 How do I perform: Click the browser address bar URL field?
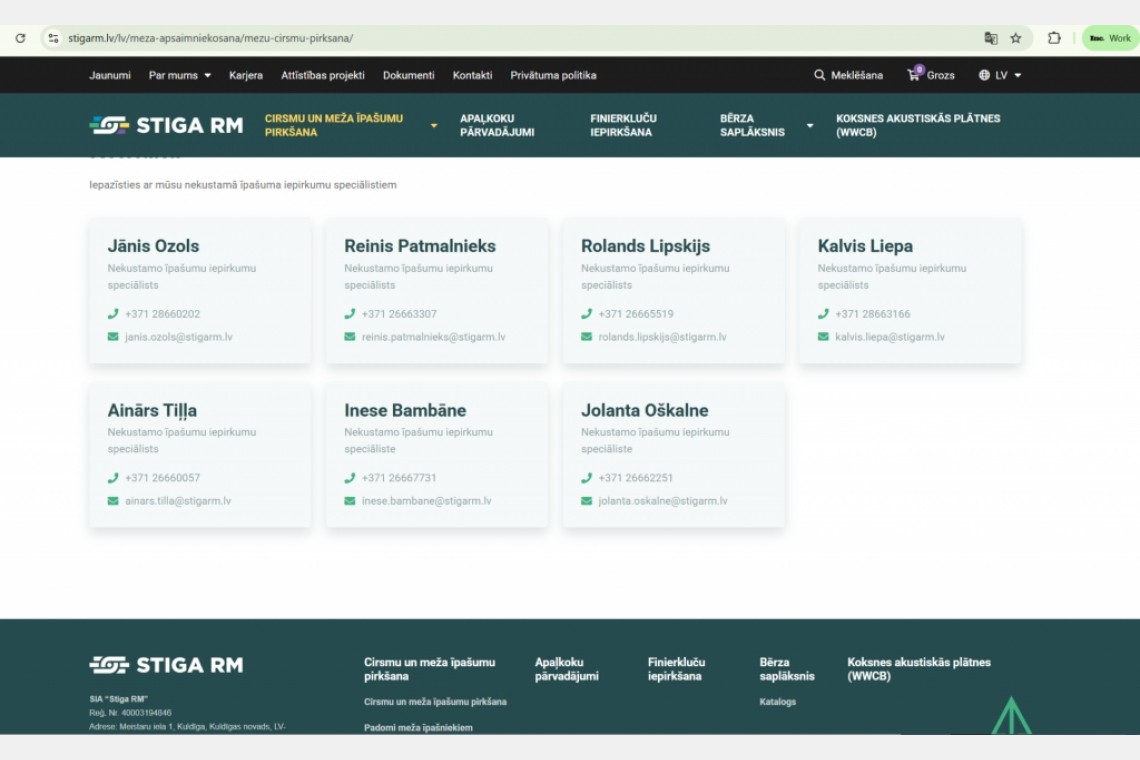coord(500,38)
